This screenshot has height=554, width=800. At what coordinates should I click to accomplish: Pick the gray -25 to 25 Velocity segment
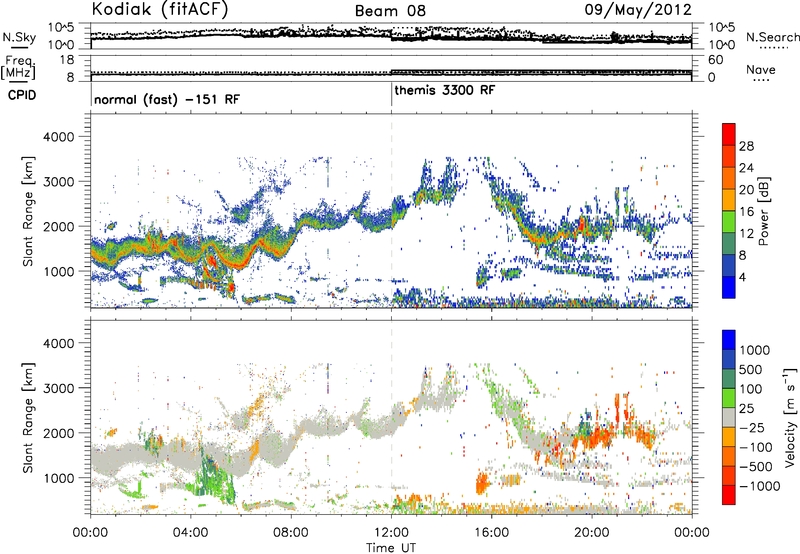729,417
